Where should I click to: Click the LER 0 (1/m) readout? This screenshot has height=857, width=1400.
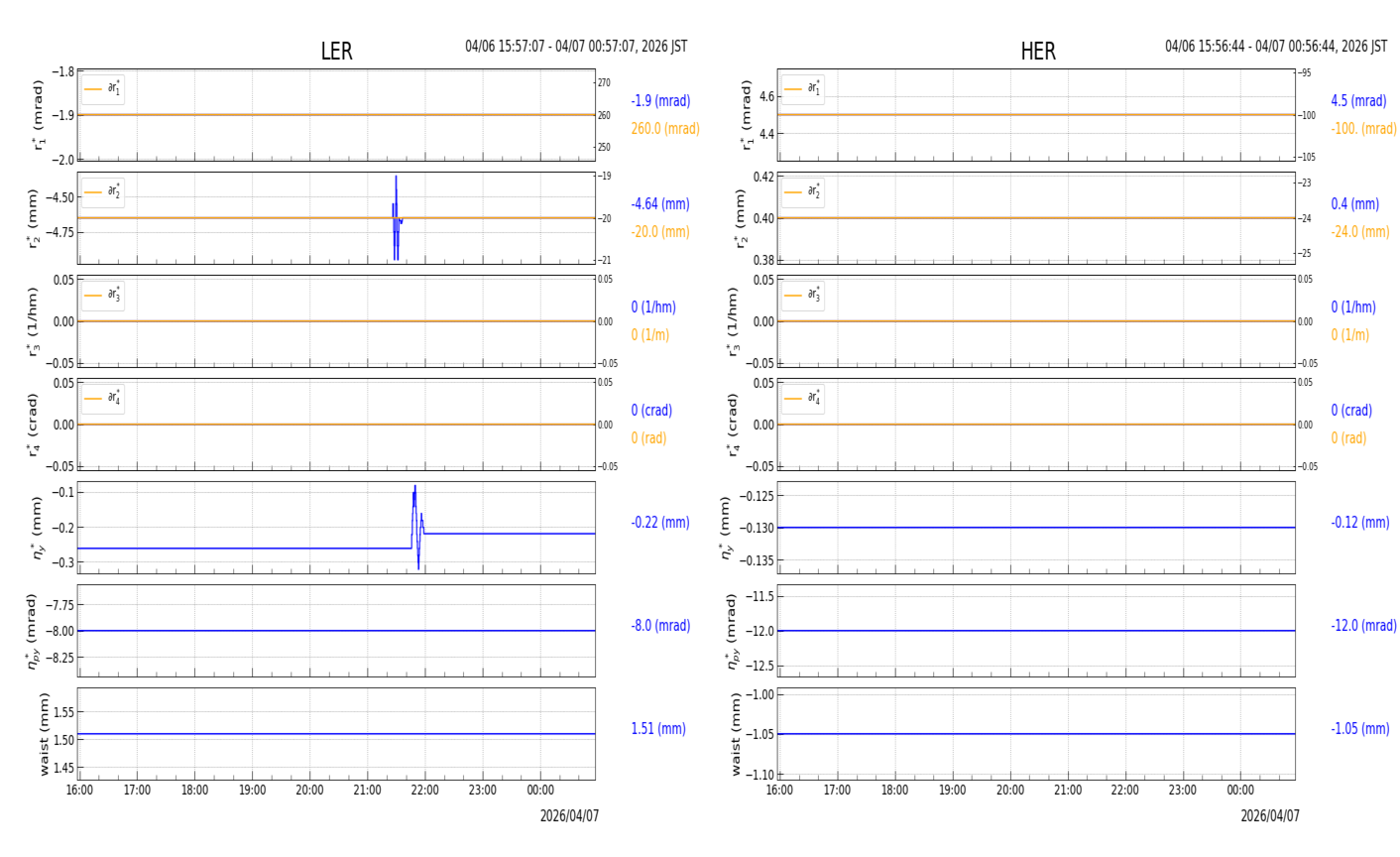click(x=650, y=335)
